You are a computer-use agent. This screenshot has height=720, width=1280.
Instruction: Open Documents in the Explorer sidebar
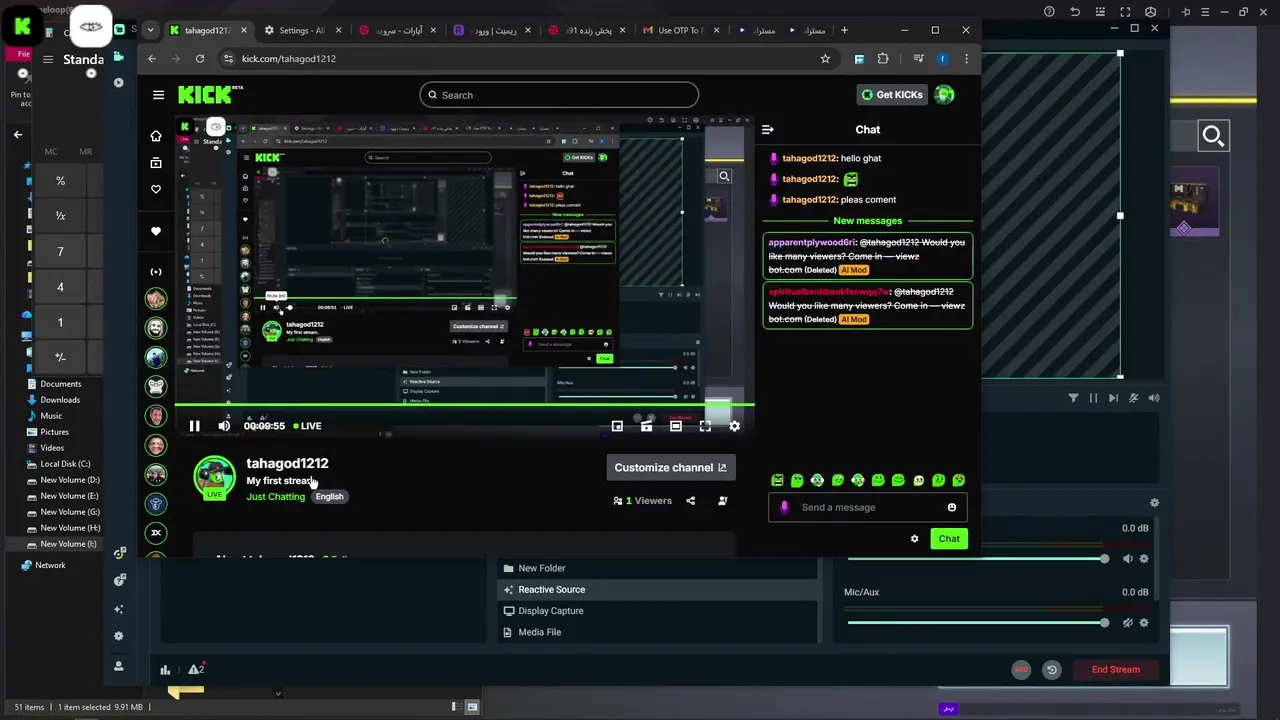53,384
